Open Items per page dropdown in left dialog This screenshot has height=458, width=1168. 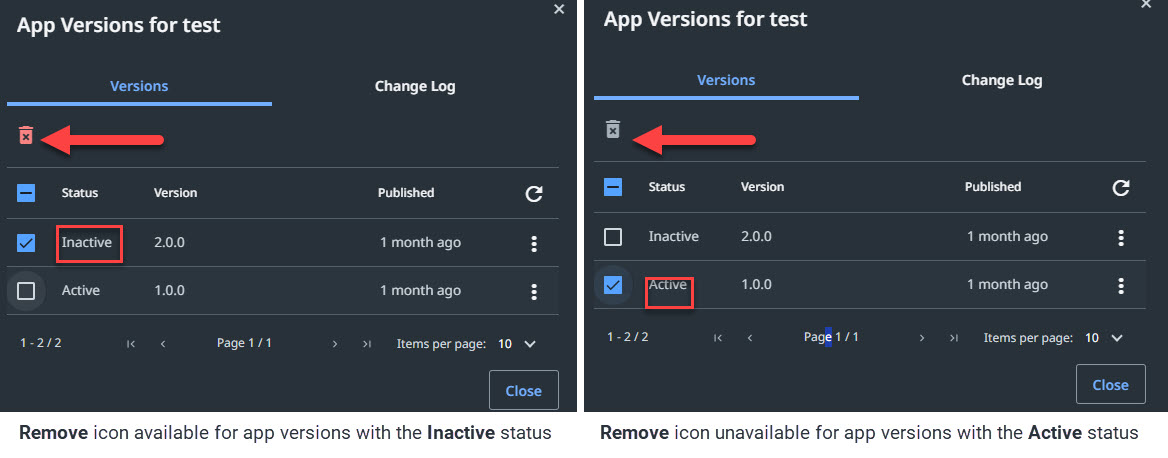coord(518,344)
